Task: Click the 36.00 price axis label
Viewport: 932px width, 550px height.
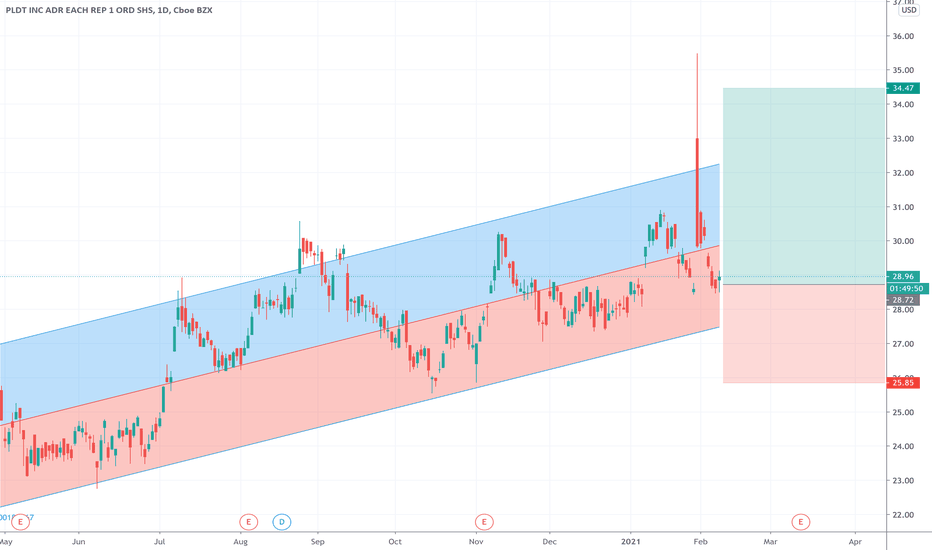Action: tap(903, 36)
